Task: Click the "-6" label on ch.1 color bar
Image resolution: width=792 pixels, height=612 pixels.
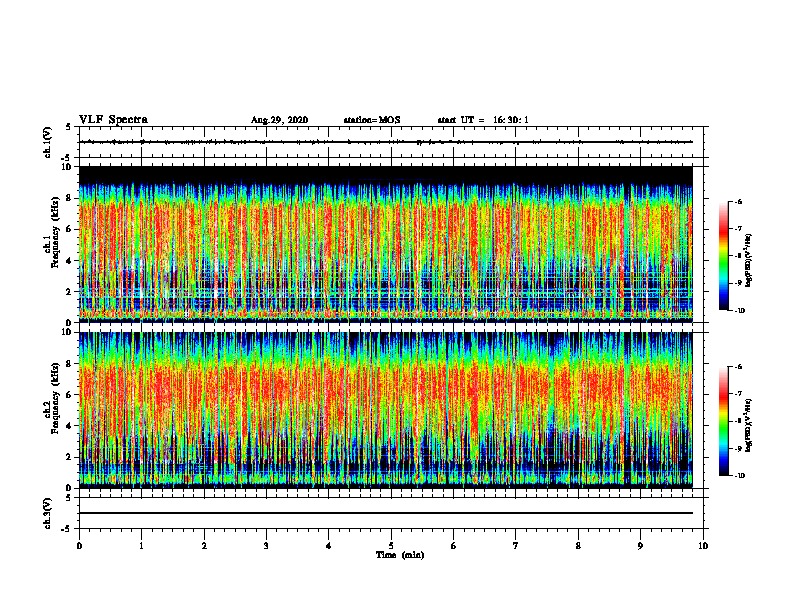Action: coord(738,201)
